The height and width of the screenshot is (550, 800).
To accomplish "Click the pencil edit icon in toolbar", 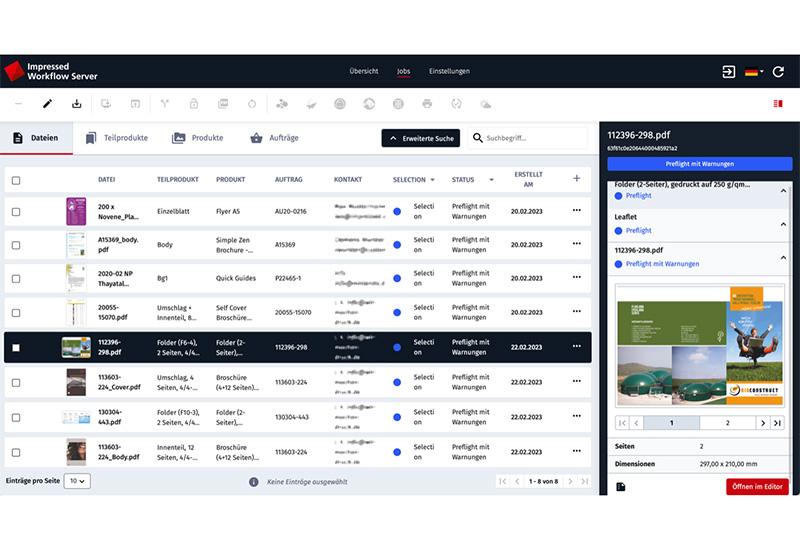I will 47,103.
